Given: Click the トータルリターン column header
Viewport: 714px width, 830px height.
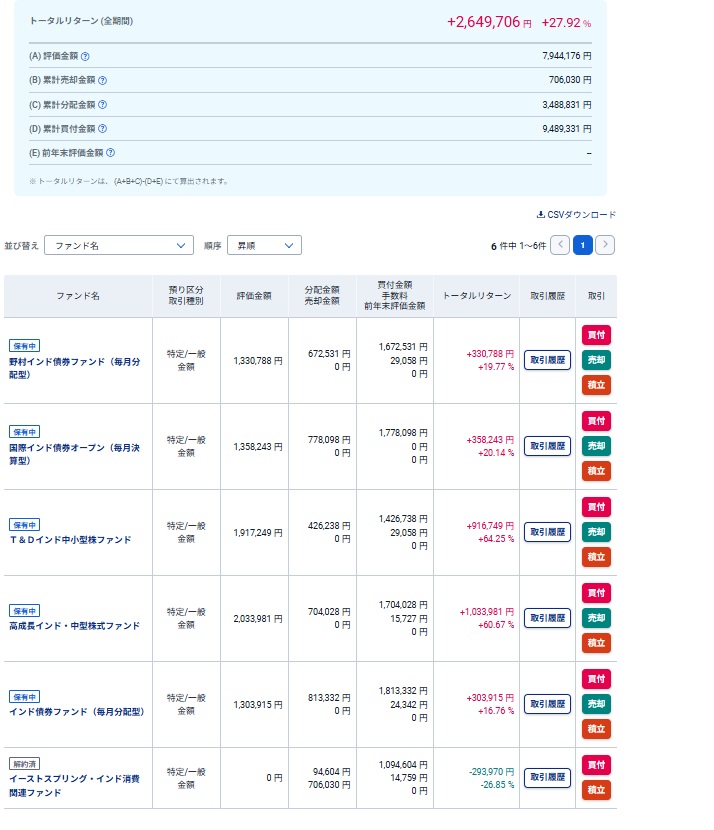Looking at the screenshot, I should tap(476, 296).
